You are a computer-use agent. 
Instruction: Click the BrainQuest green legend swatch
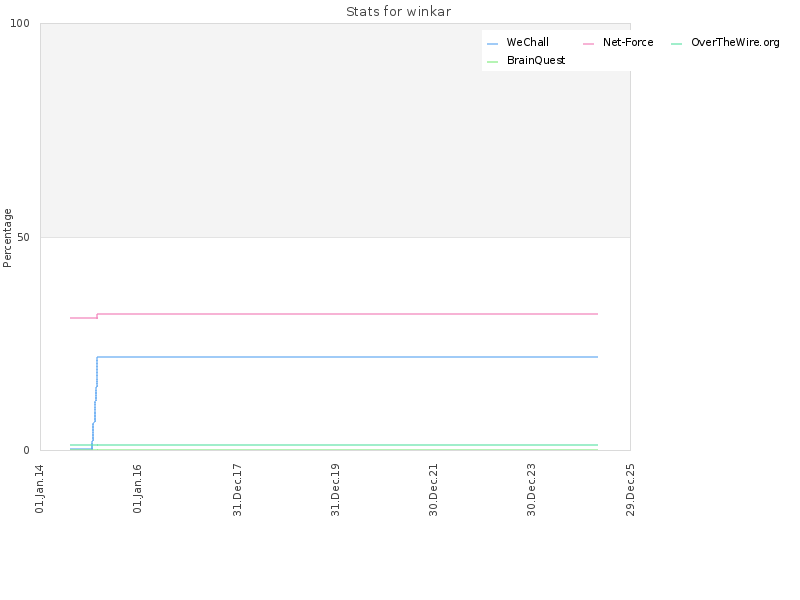(492, 62)
